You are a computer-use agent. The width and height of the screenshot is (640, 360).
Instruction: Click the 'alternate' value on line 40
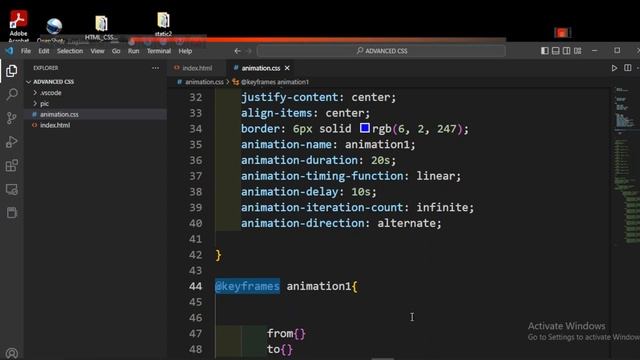[x=406, y=223]
